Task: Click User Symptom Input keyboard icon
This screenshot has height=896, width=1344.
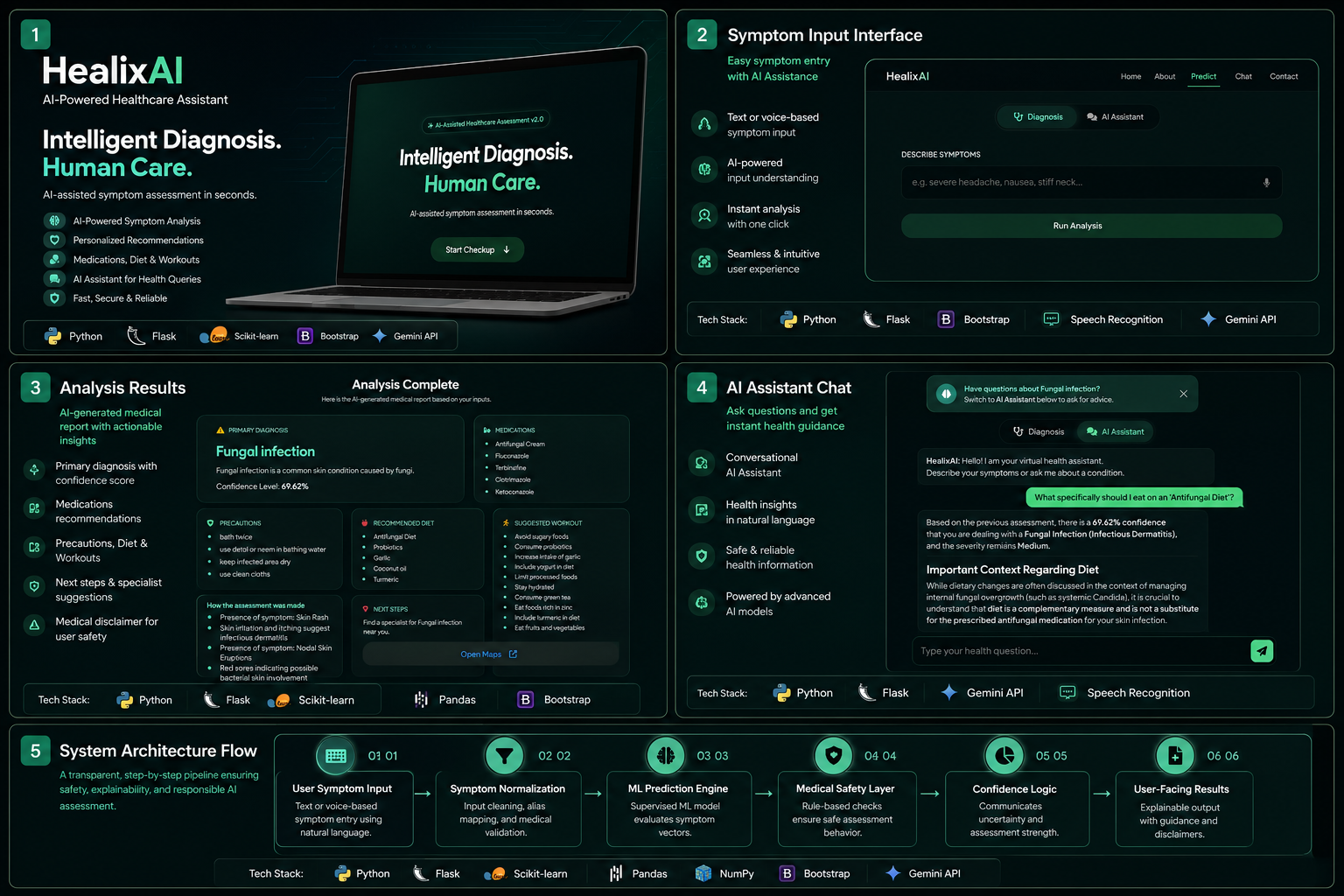Action: [336, 756]
